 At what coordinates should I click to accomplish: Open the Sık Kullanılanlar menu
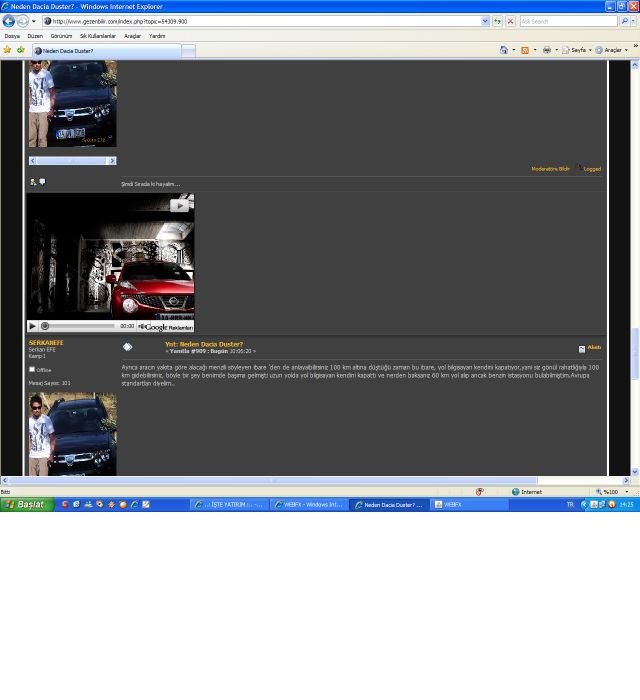98,36
